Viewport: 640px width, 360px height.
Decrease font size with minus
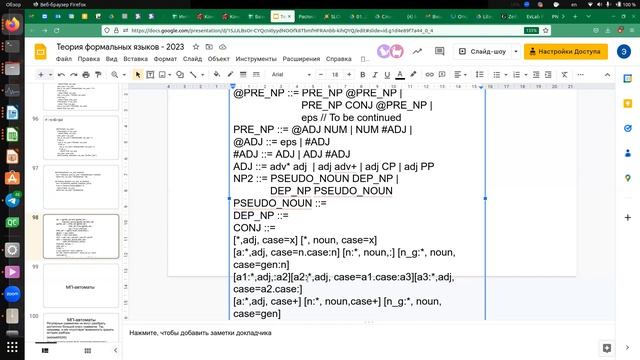coord(321,74)
